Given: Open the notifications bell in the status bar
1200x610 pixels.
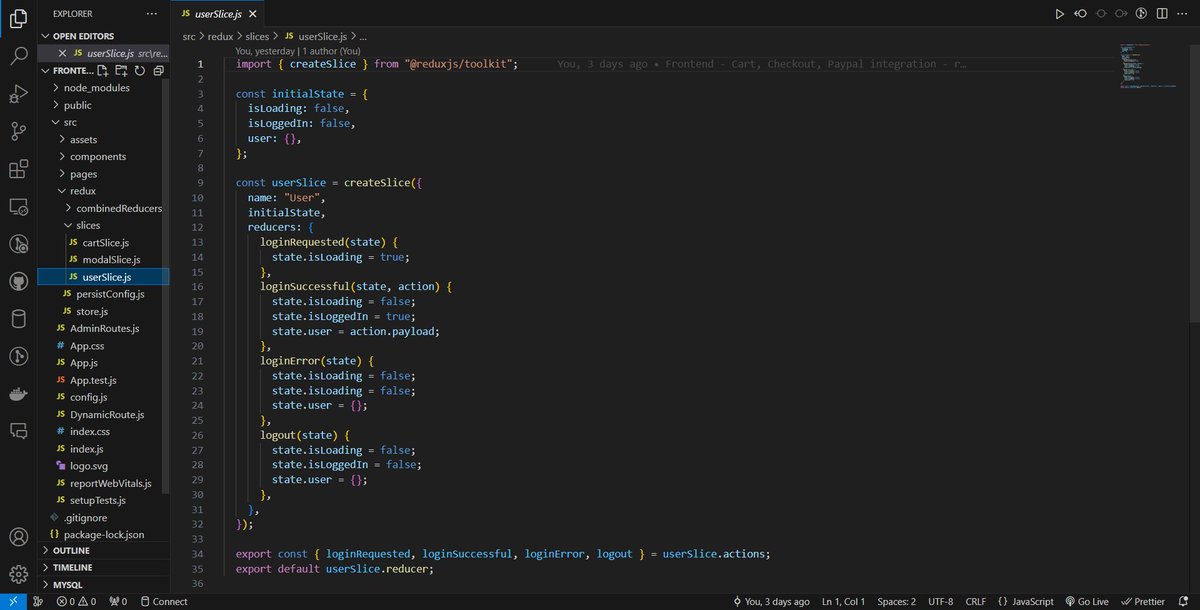Looking at the screenshot, I should (x=1183, y=601).
